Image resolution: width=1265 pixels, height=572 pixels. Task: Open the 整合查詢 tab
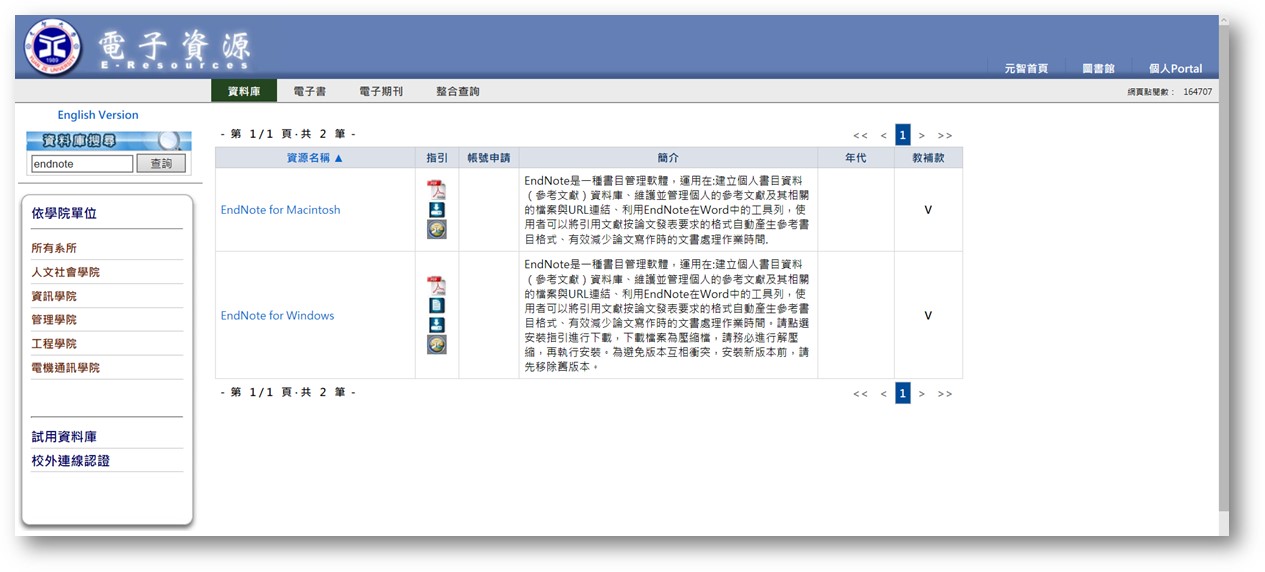click(x=457, y=91)
